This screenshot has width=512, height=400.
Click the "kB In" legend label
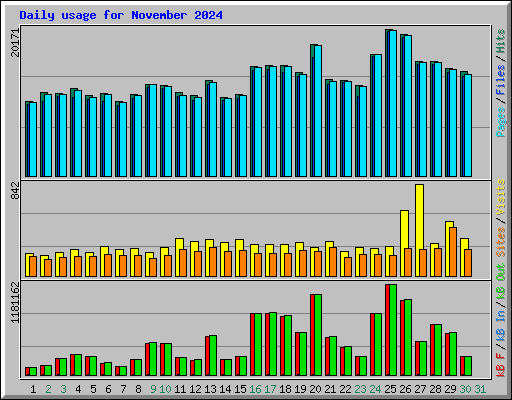pyautogui.click(x=501, y=326)
